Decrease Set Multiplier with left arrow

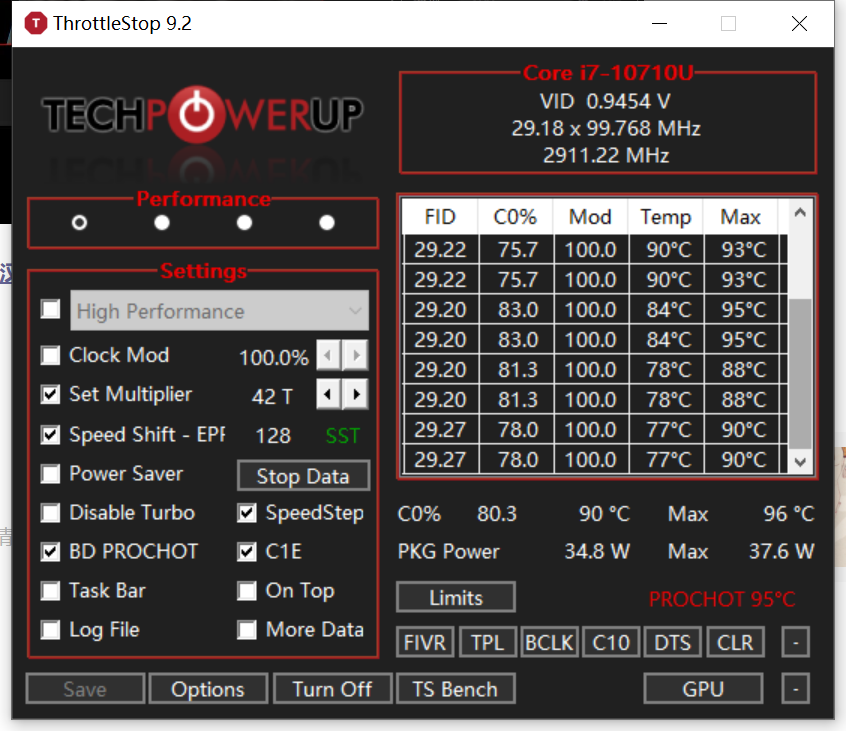[328, 394]
